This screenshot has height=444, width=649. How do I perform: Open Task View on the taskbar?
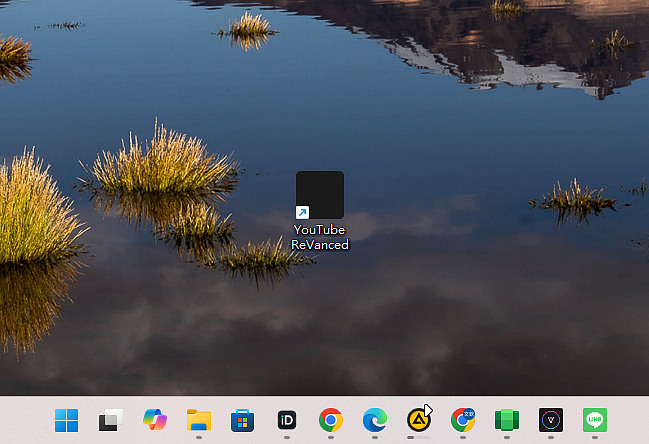click(x=111, y=420)
